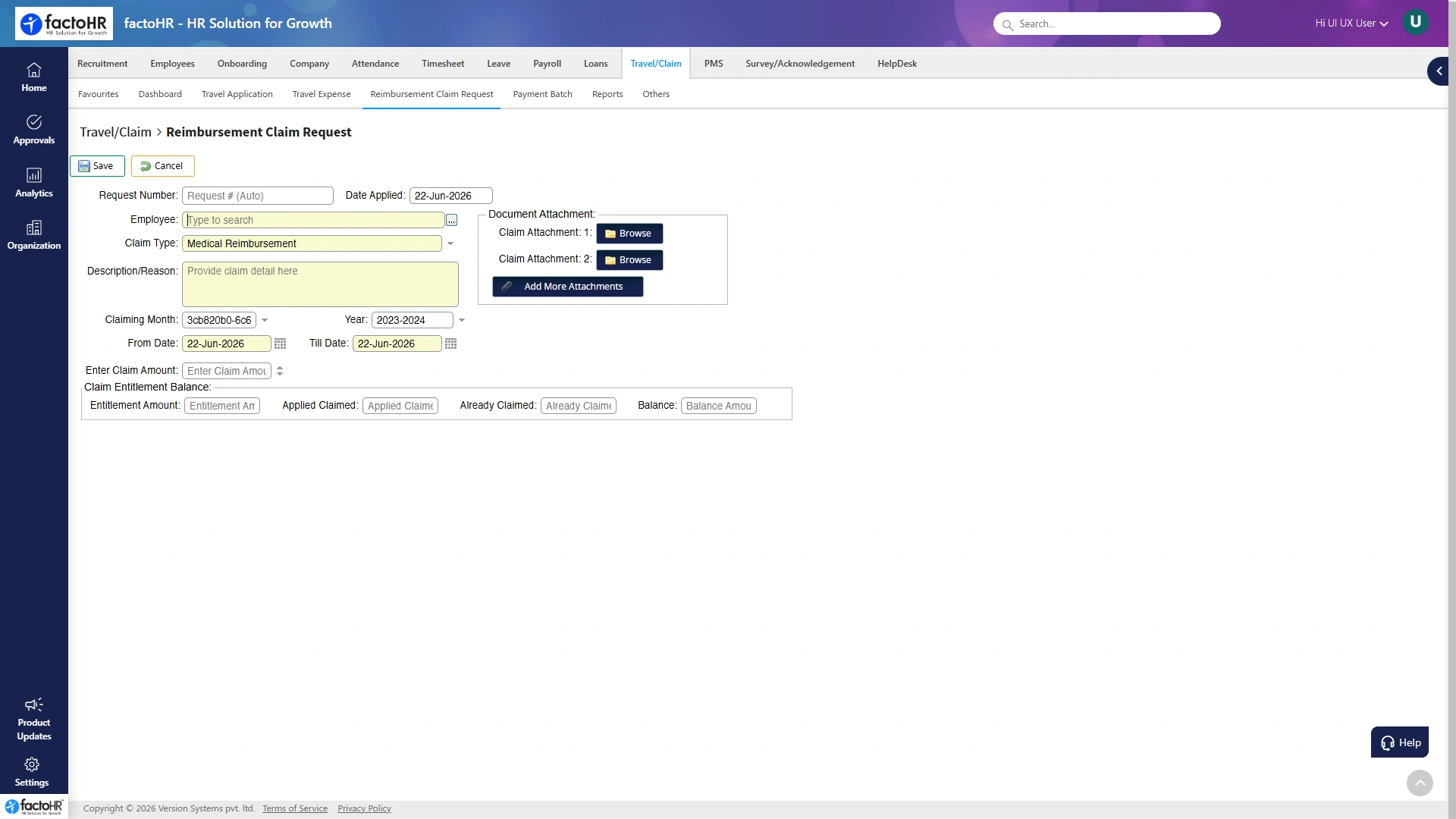This screenshot has width=1456, height=819.
Task: Open the Hi UI UX User menu
Action: [x=1351, y=24]
